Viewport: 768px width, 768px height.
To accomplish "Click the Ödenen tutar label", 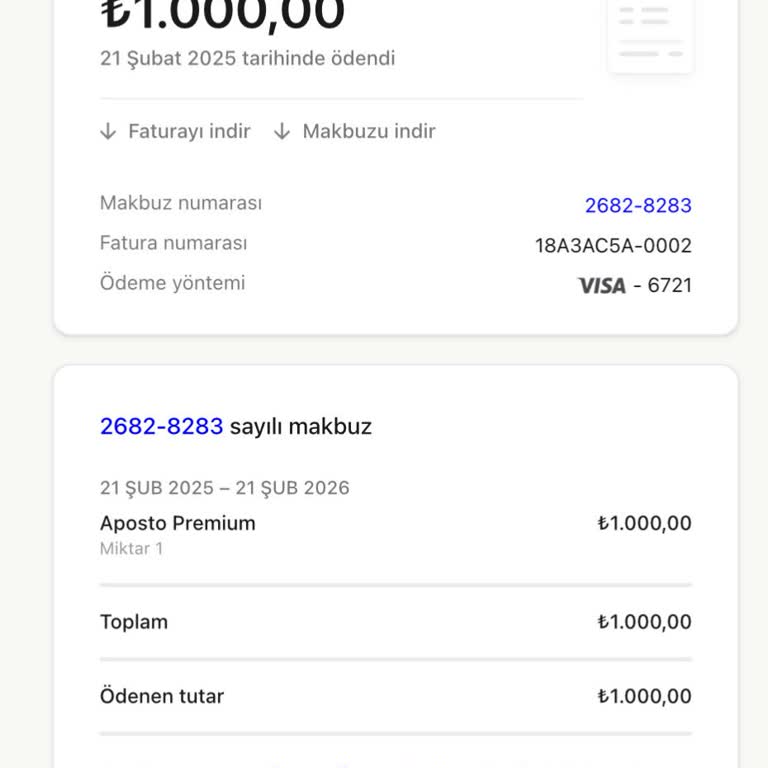I will pyautogui.click(x=162, y=696).
